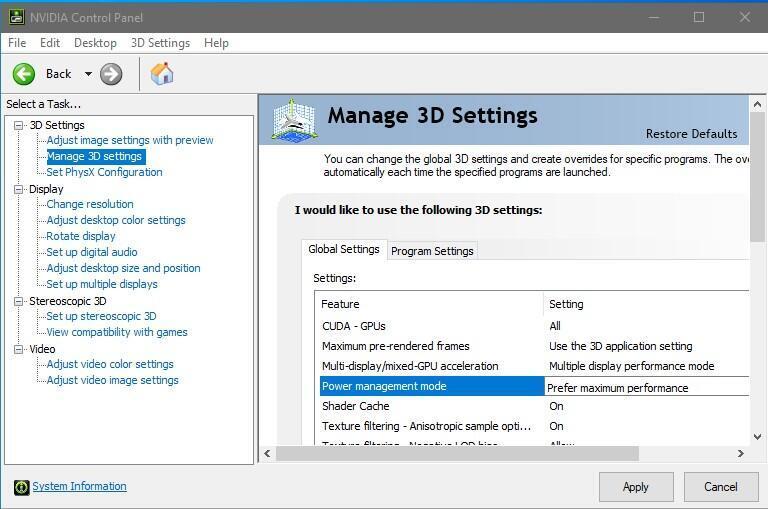Click the Setting column header
The height and width of the screenshot is (509, 768).
click(x=566, y=304)
